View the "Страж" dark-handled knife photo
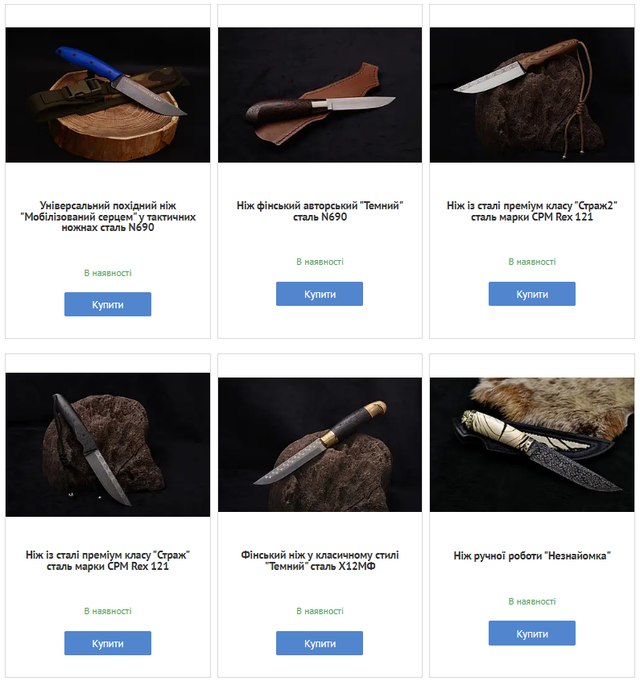 point(108,444)
